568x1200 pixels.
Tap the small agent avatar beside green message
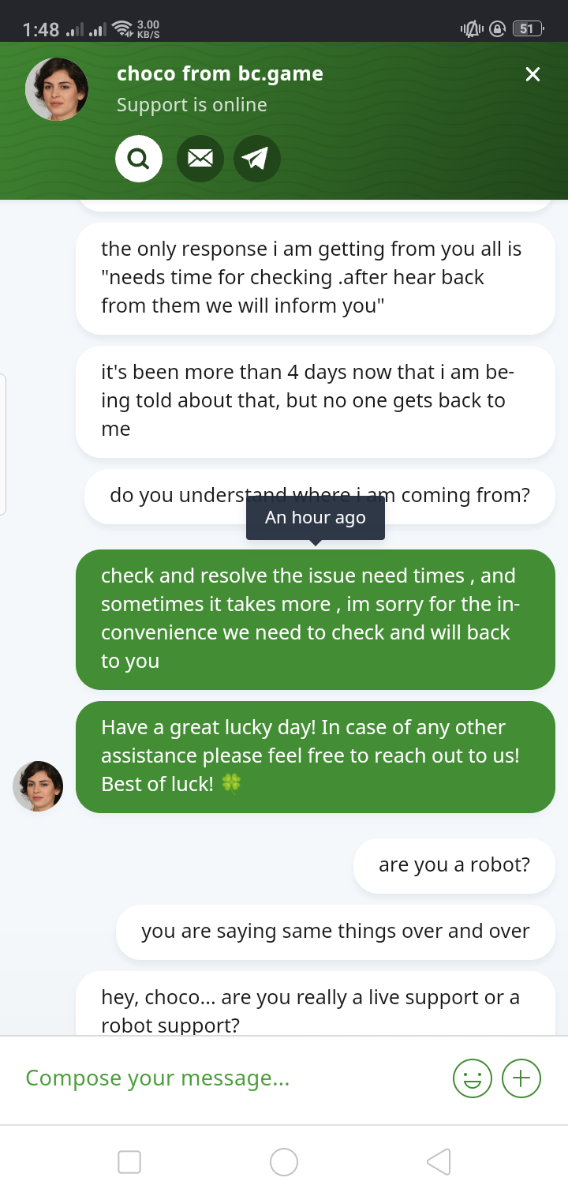coord(38,786)
